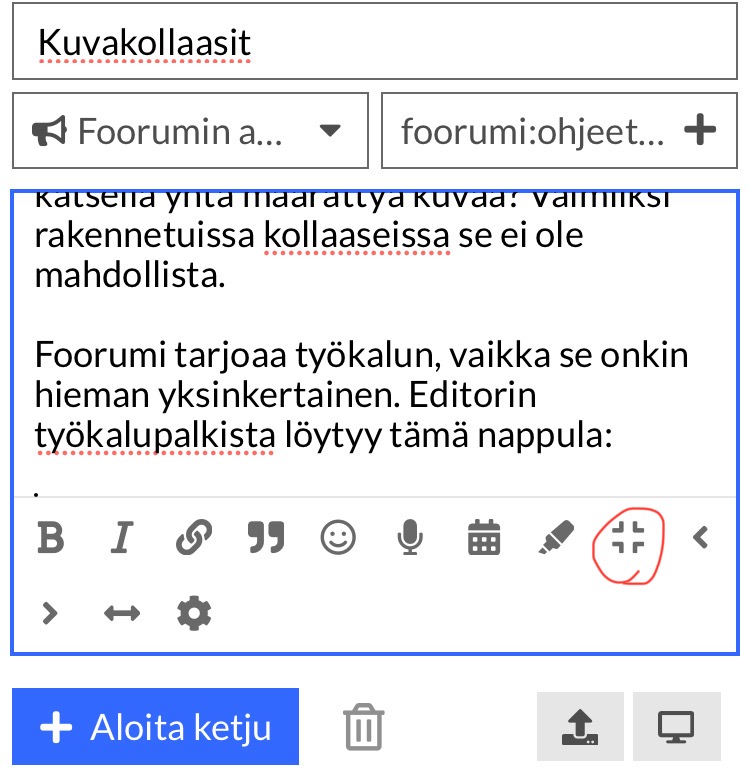Click the highlighter marker icon
The height and width of the screenshot is (777, 750).
pos(556,539)
